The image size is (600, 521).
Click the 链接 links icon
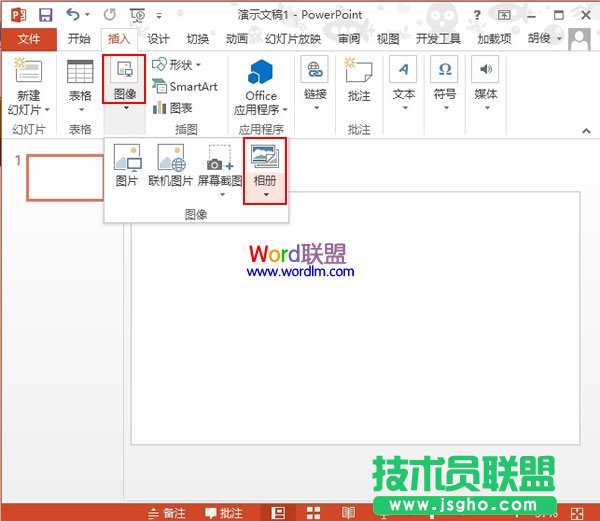pyautogui.click(x=315, y=70)
